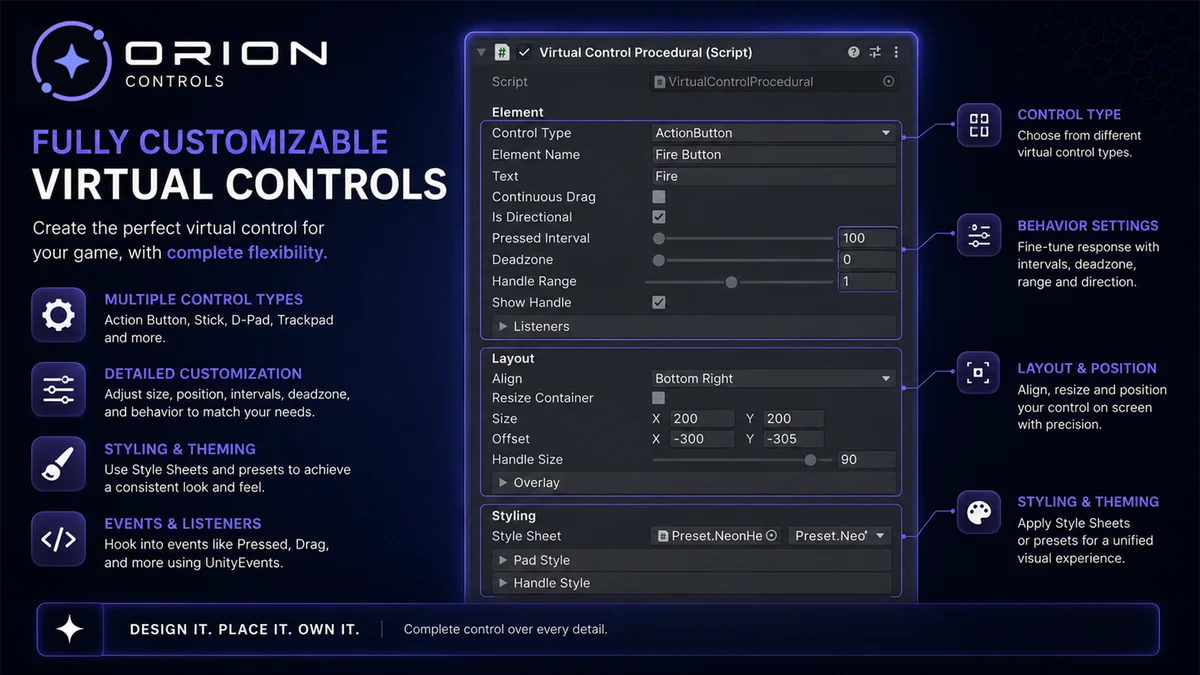Viewport: 1200px width, 675px height.
Task: Click the EVENTS & LISTENERS heading
Action: 183,523
